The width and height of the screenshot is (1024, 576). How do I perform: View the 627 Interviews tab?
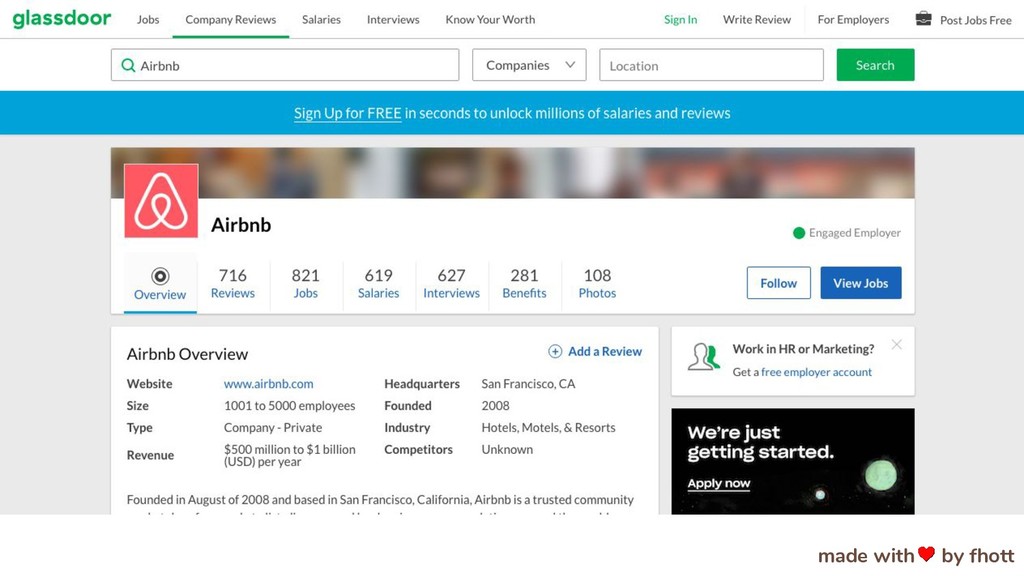(451, 283)
